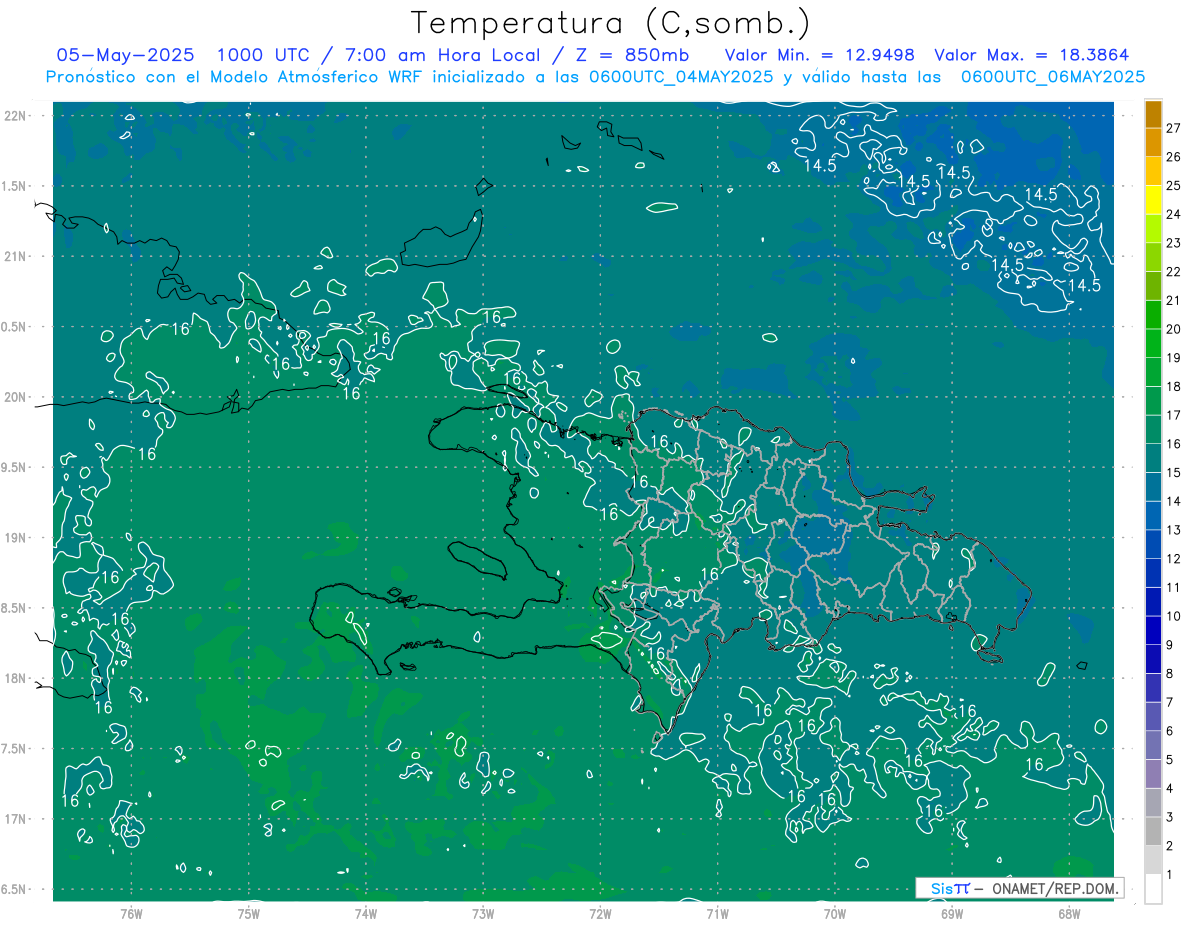The width and height of the screenshot is (1200, 927).
Task: Click color legend value '25'
Action: (1174, 186)
